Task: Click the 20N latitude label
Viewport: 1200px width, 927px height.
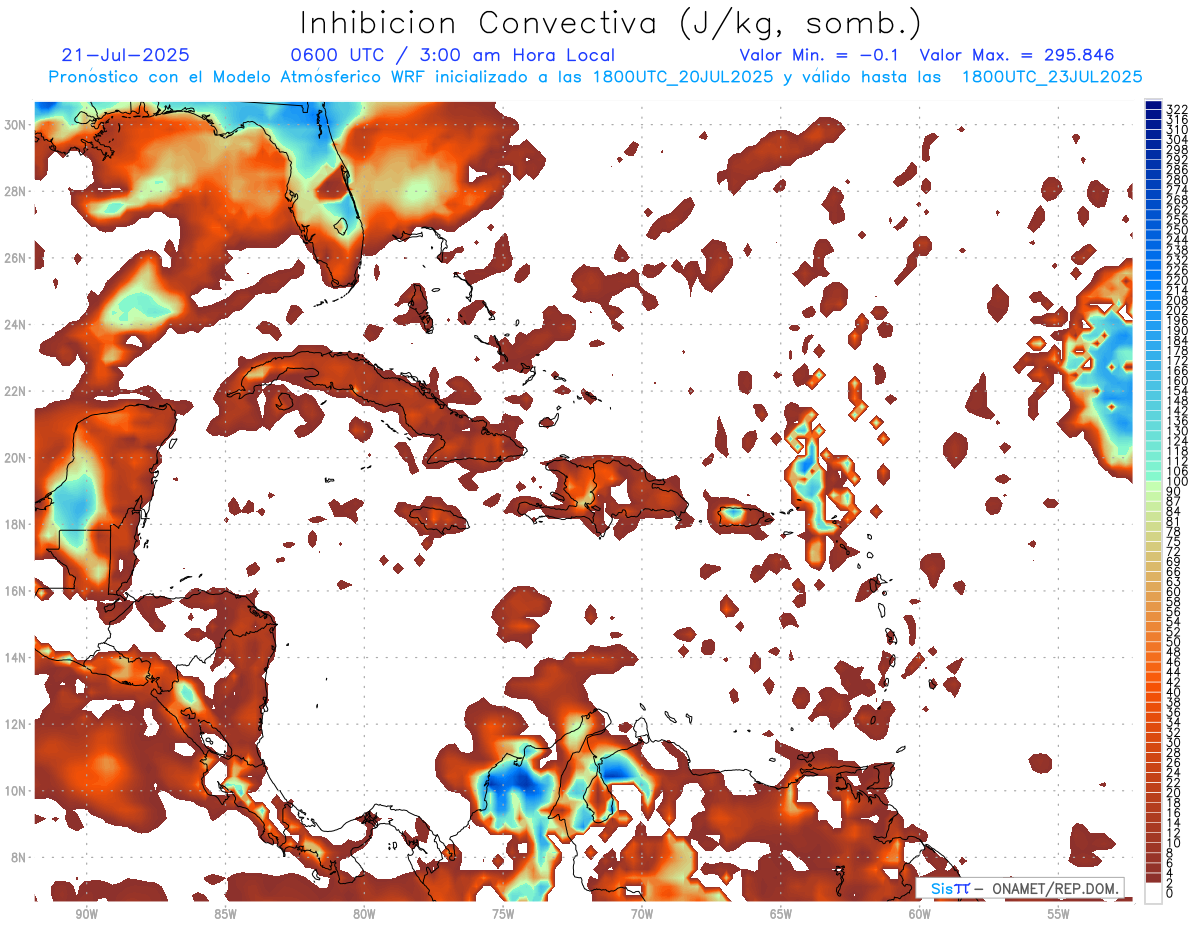Action: (x=16, y=457)
